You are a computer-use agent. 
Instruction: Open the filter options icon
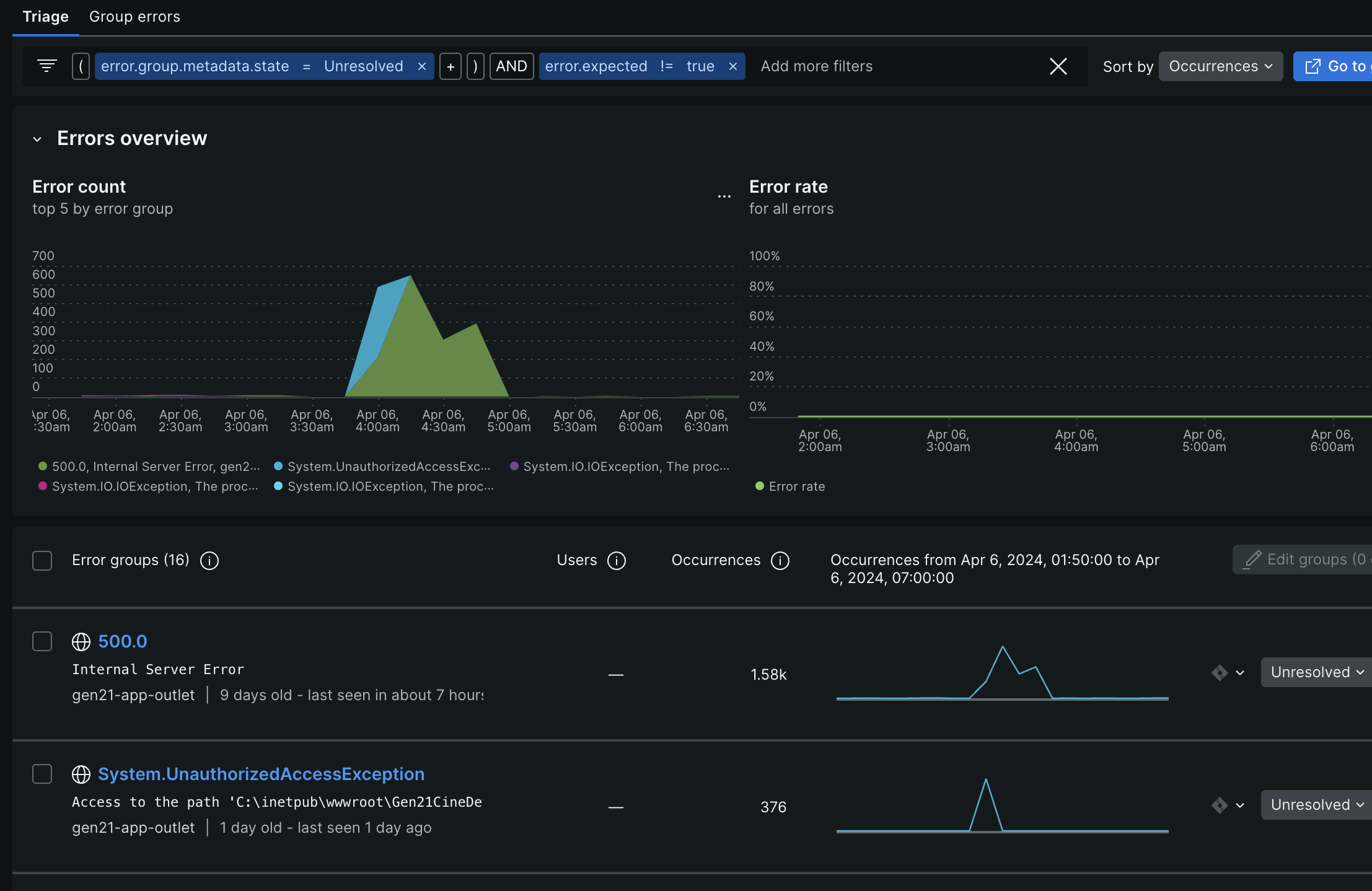pyautogui.click(x=46, y=66)
